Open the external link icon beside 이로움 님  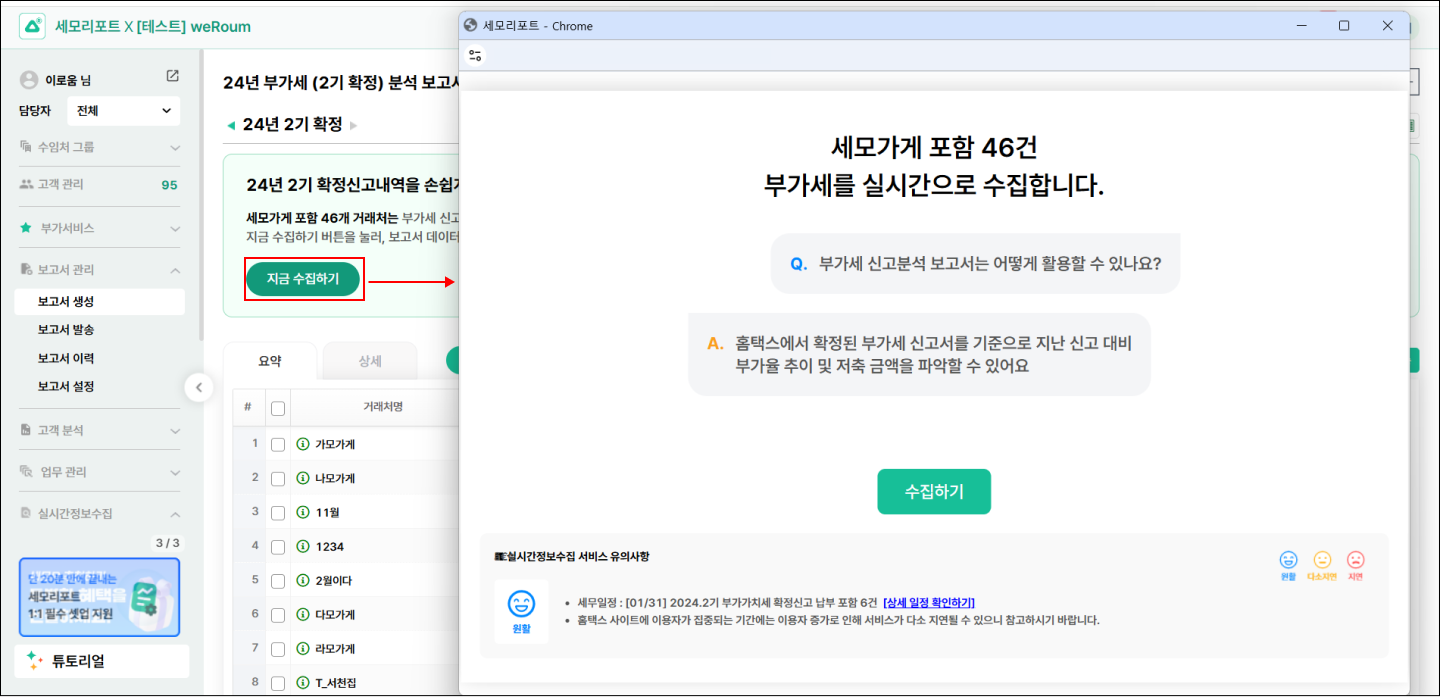(172, 77)
